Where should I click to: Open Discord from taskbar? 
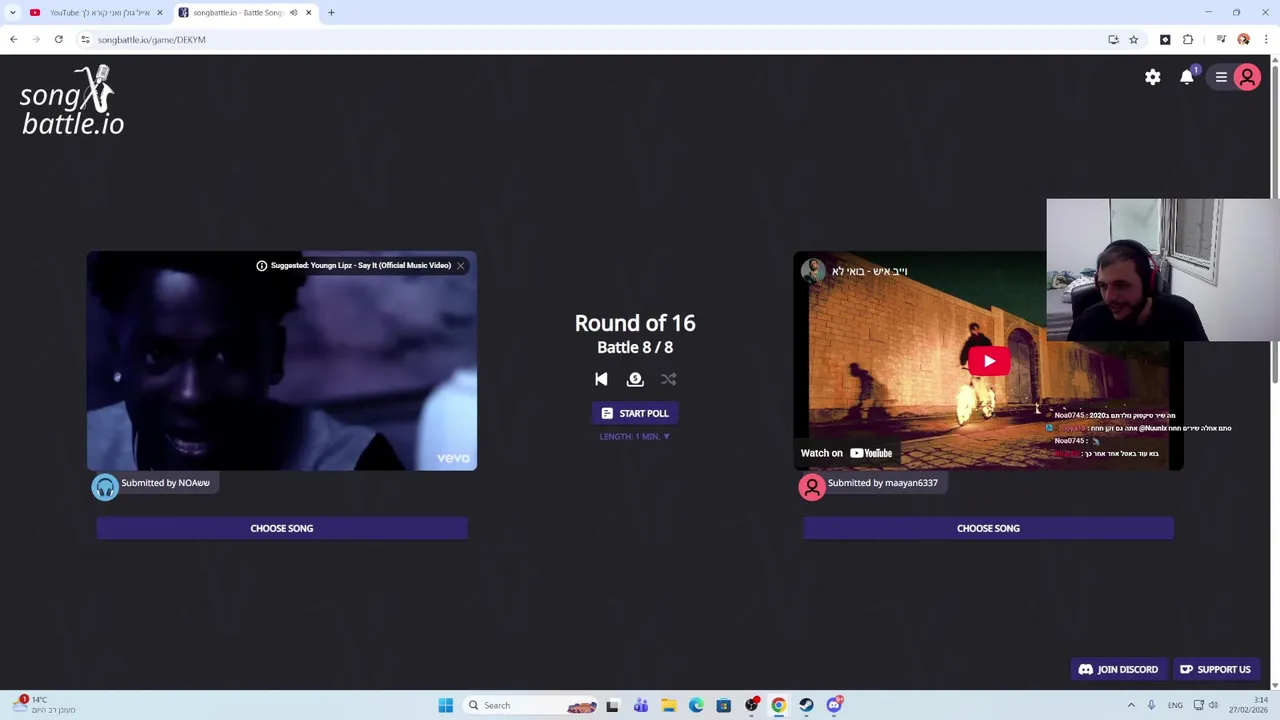click(834, 705)
